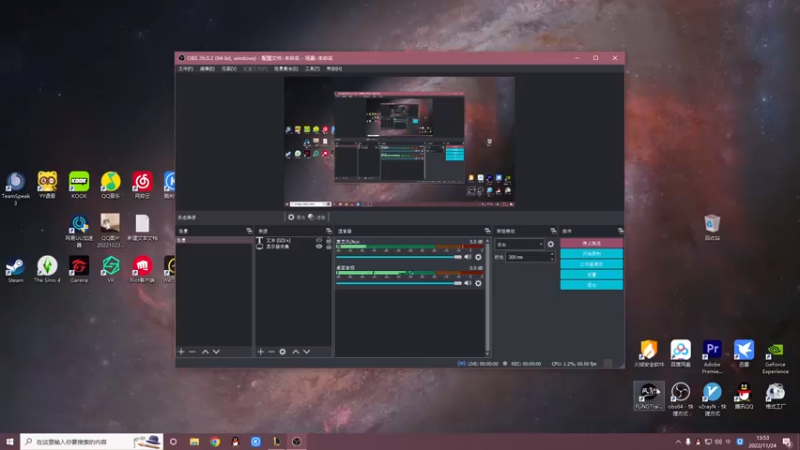The height and width of the screenshot is (450, 800).
Task: Click the Windows taskbar search box
Action: [92, 442]
